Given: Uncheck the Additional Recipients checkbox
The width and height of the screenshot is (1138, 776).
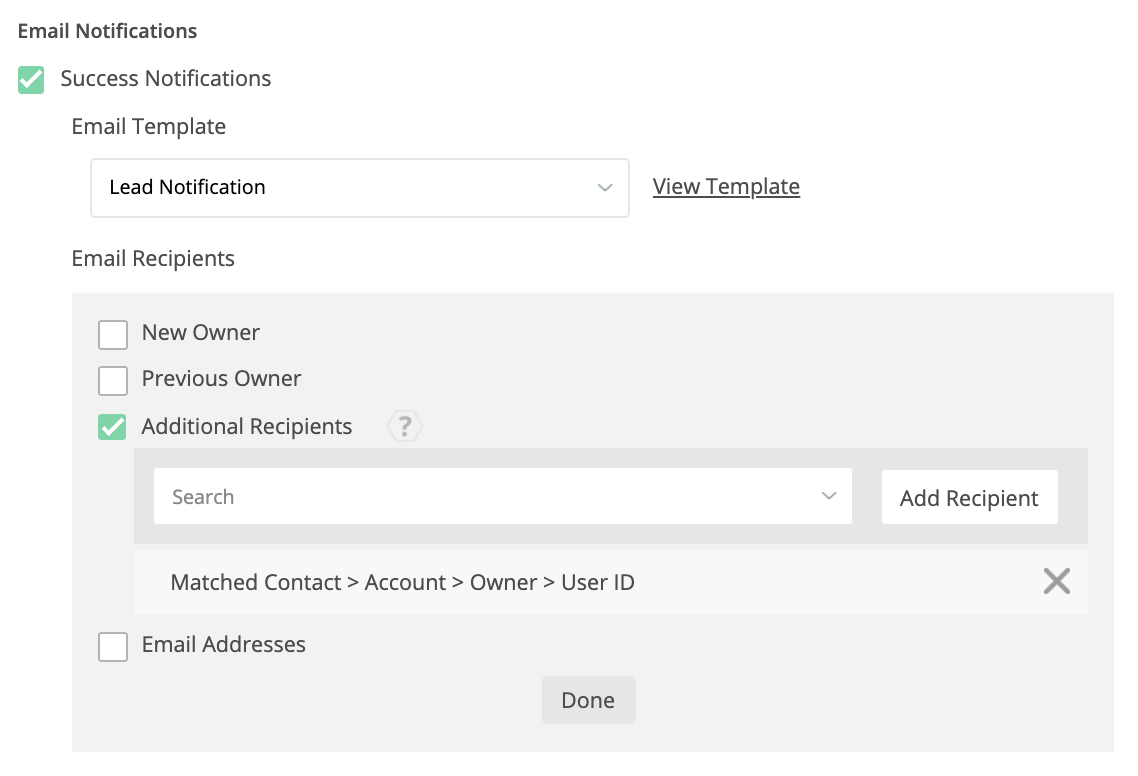Looking at the screenshot, I should coord(113,427).
